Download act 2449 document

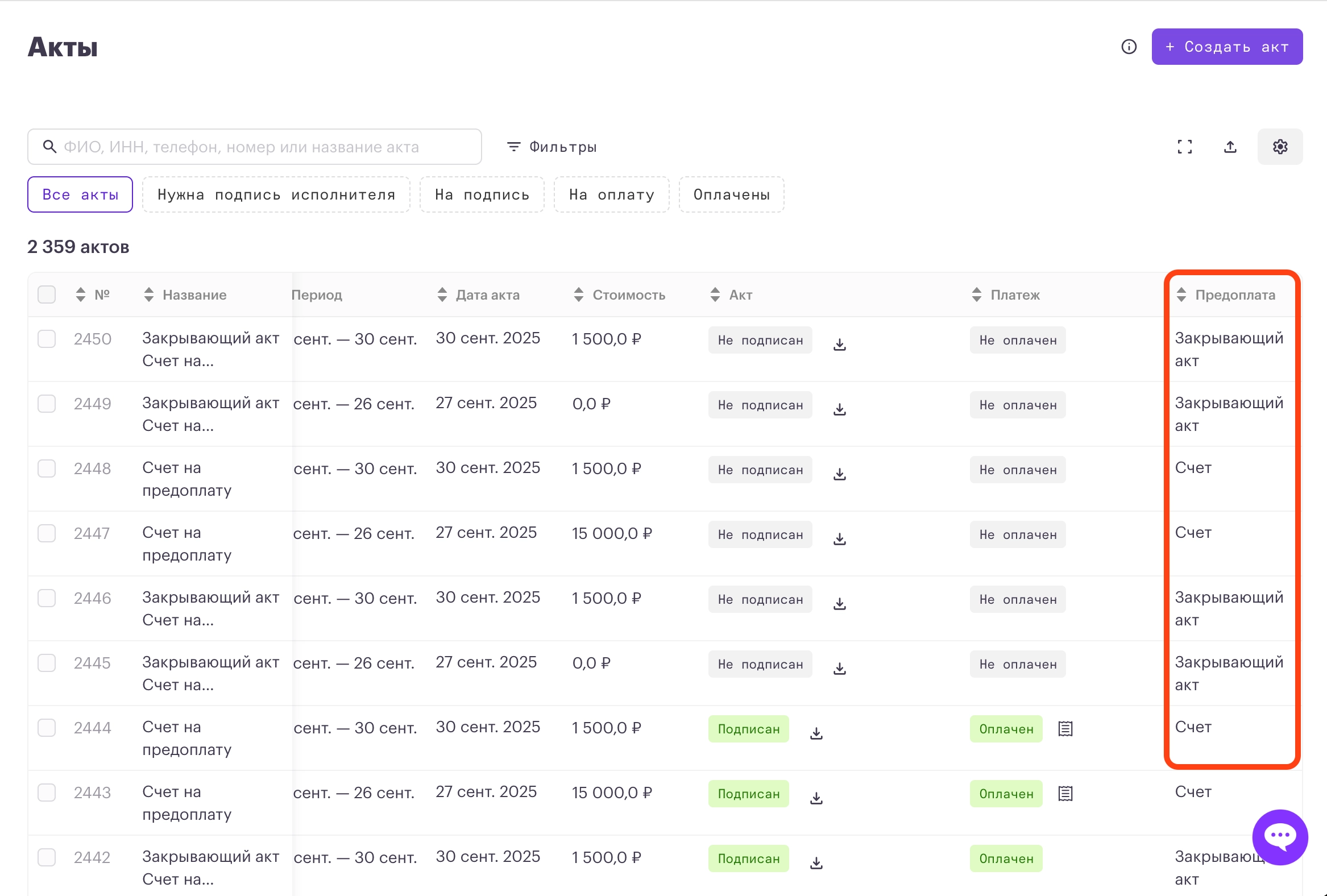click(x=839, y=409)
